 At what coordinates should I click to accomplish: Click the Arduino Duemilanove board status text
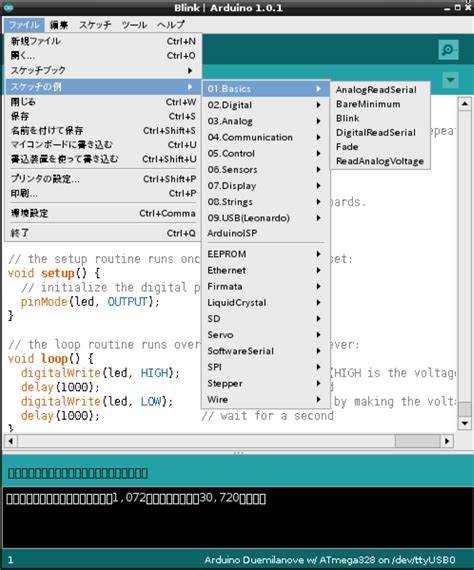(329, 560)
